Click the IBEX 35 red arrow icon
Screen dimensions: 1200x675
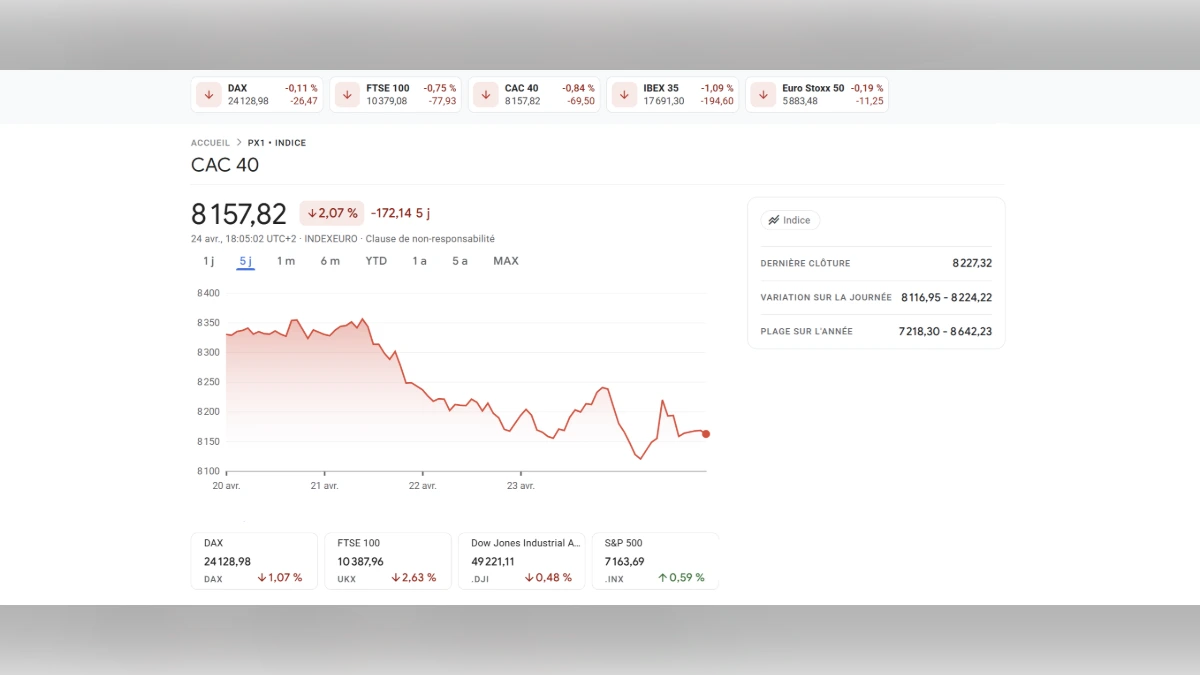click(x=623, y=94)
